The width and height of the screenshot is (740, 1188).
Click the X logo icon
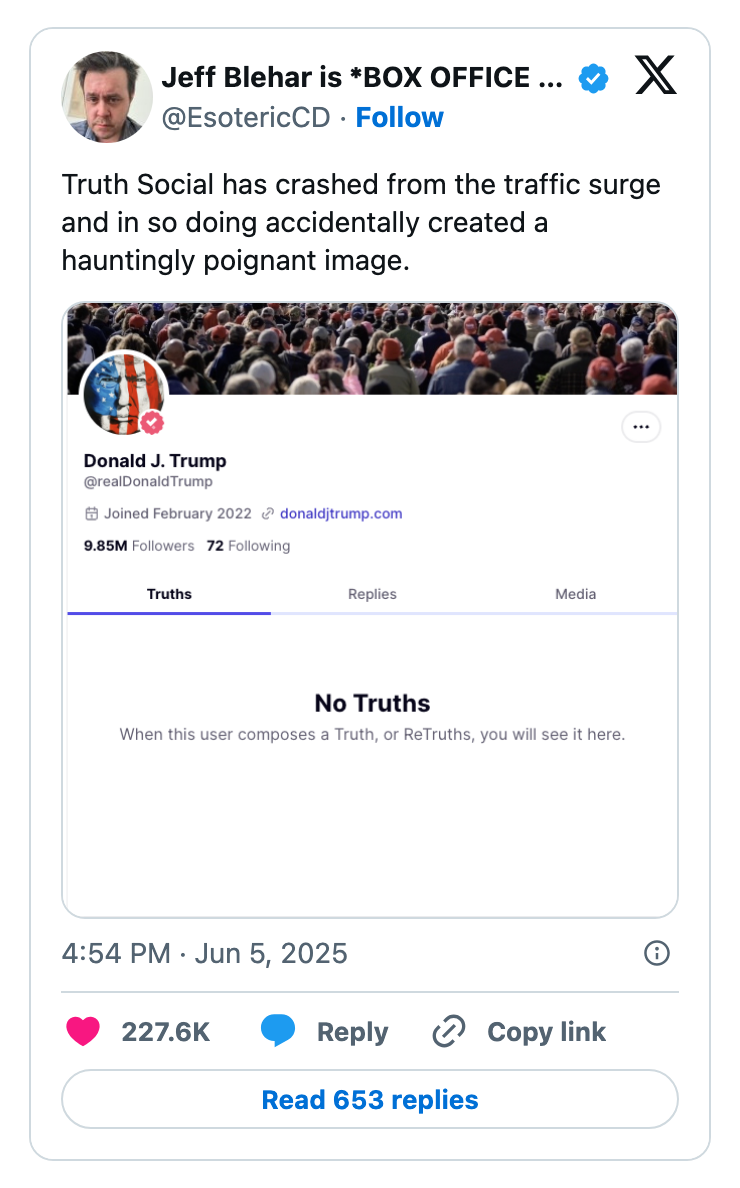656,77
